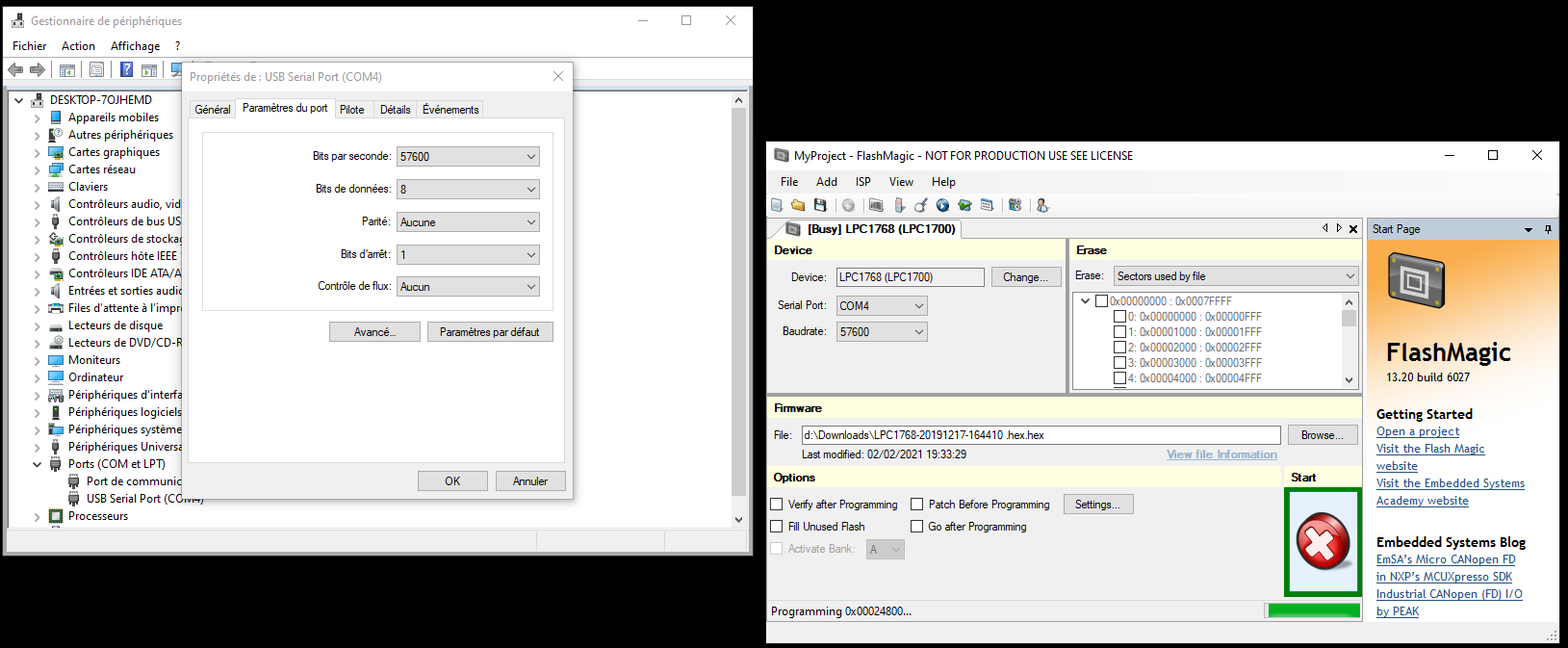This screenshot has height=648, width=1568.
Task: Click the green checkmark Verify icon
Action: point(964,205)
